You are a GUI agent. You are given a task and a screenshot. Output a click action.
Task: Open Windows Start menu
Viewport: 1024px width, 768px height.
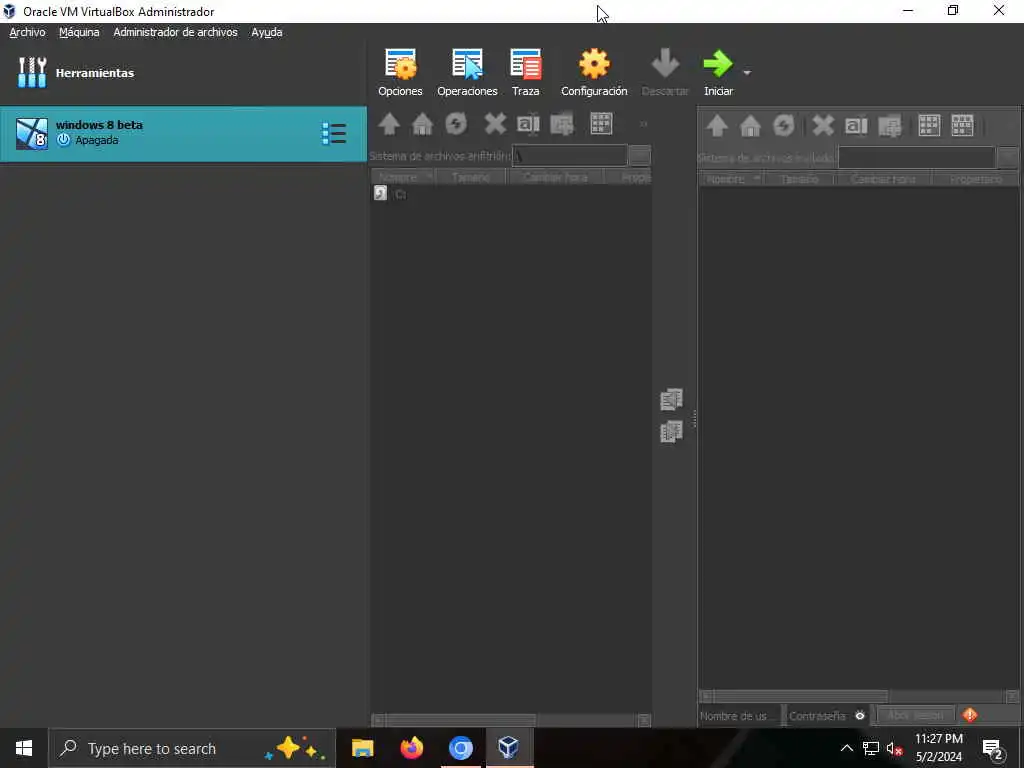[24, 748]
